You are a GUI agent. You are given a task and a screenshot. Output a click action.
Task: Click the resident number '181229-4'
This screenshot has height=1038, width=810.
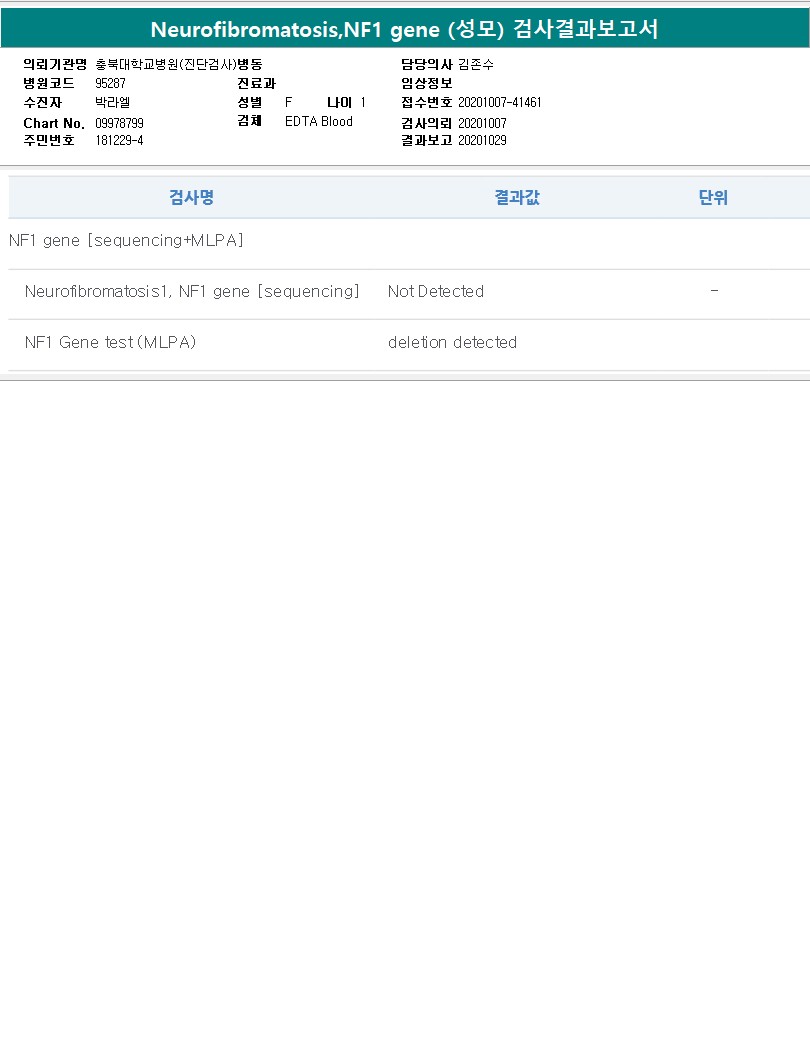click(119, 140)
